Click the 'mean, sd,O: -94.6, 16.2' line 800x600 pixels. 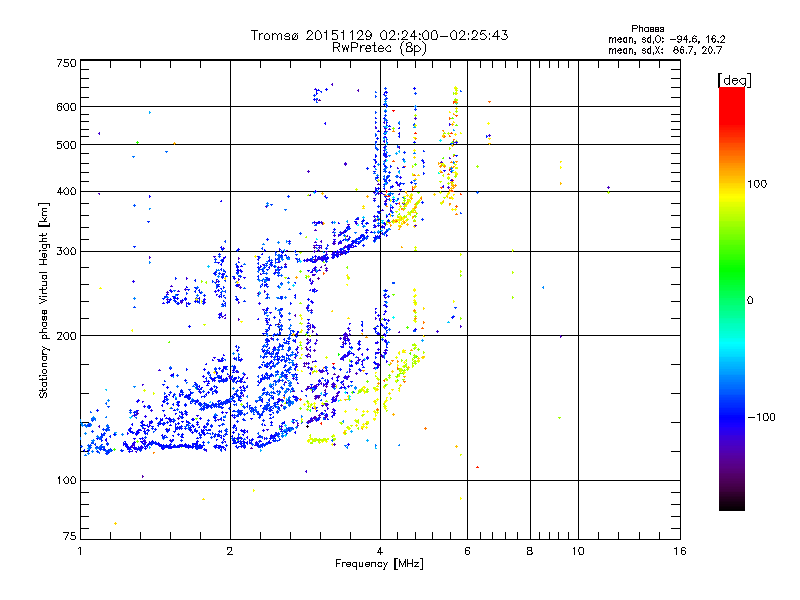[666, 39]
